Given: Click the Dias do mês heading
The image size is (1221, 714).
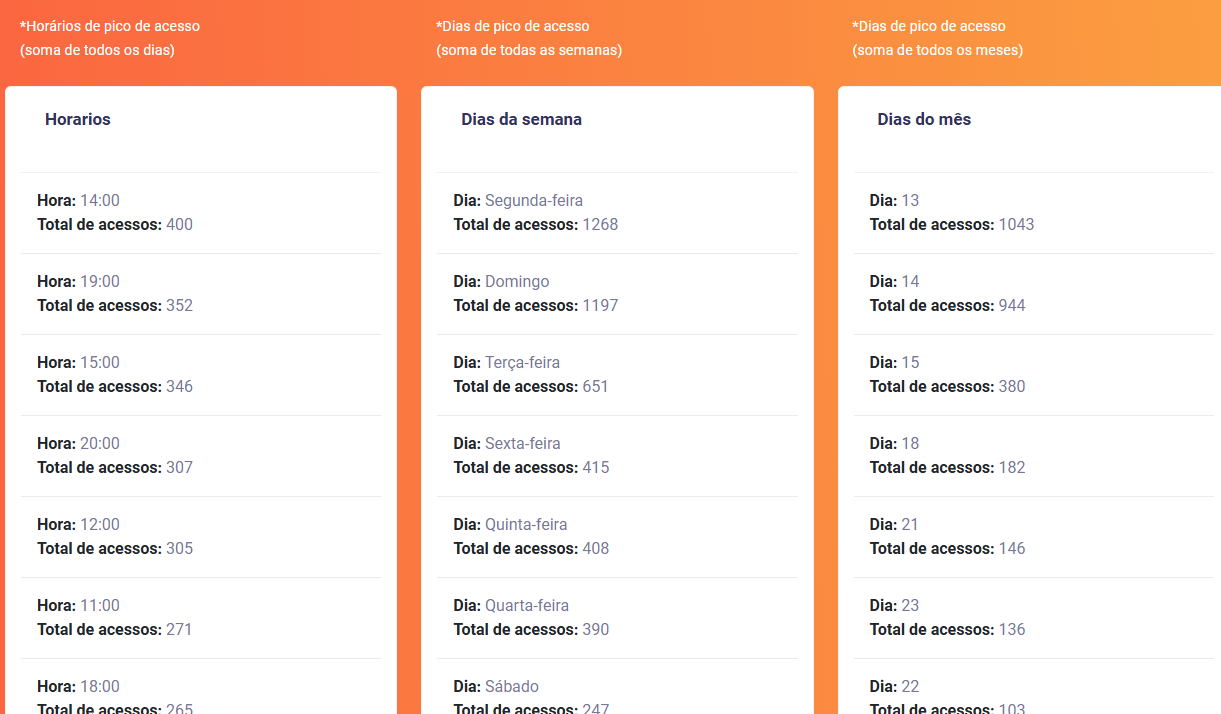Looking at the screenshot, I should point(924,119).
